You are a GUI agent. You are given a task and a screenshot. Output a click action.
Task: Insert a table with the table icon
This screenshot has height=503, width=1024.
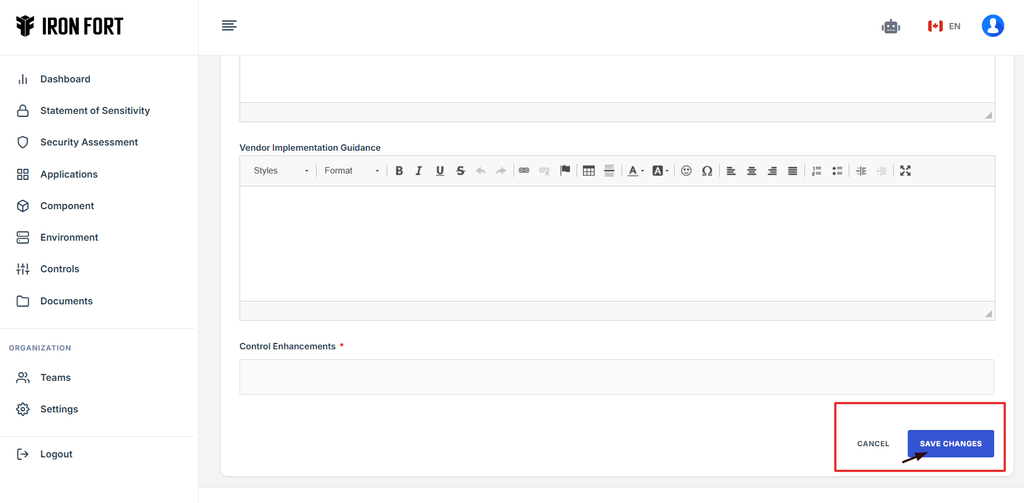click(589, 171)
